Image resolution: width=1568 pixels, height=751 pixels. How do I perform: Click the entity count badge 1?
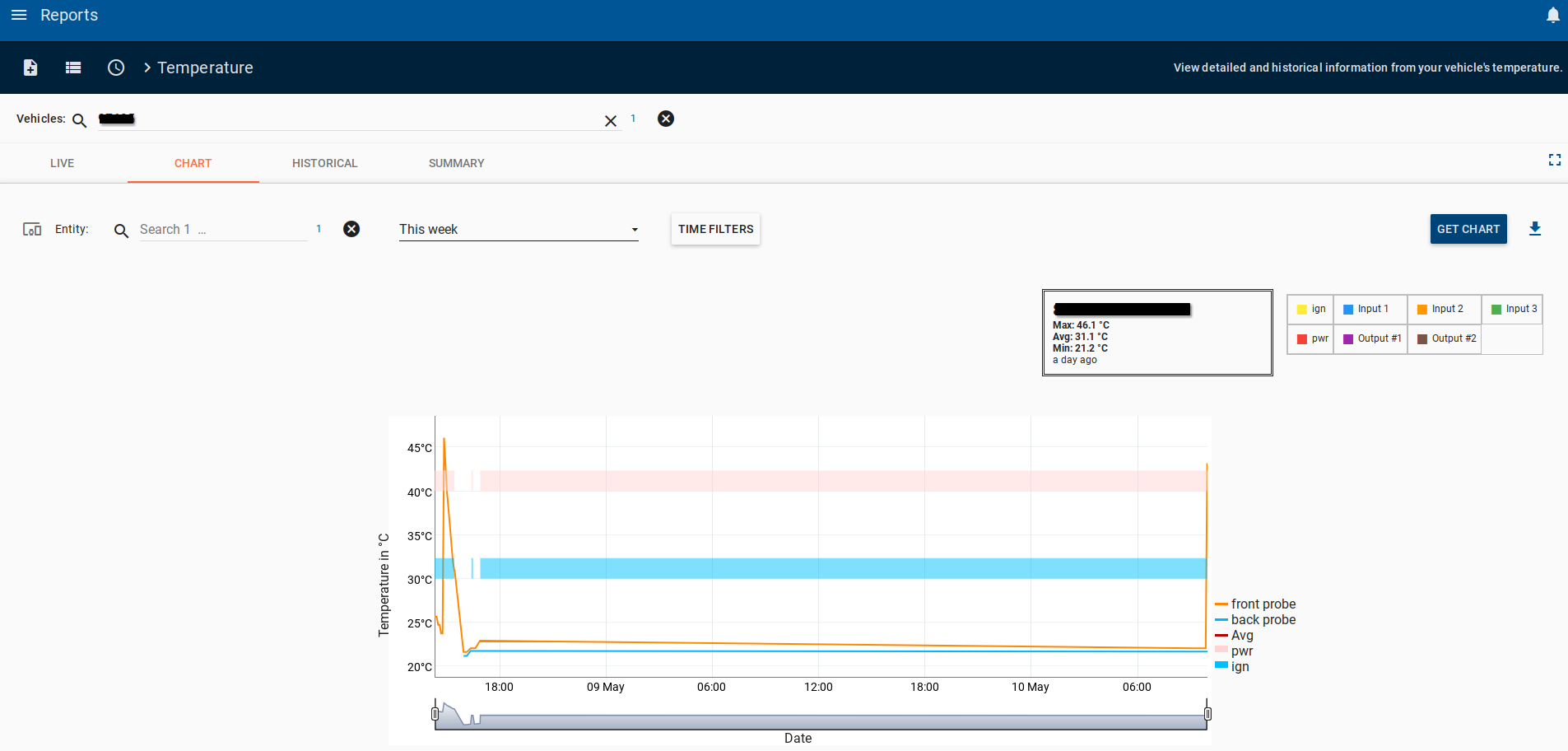click(x=319, y=229)
